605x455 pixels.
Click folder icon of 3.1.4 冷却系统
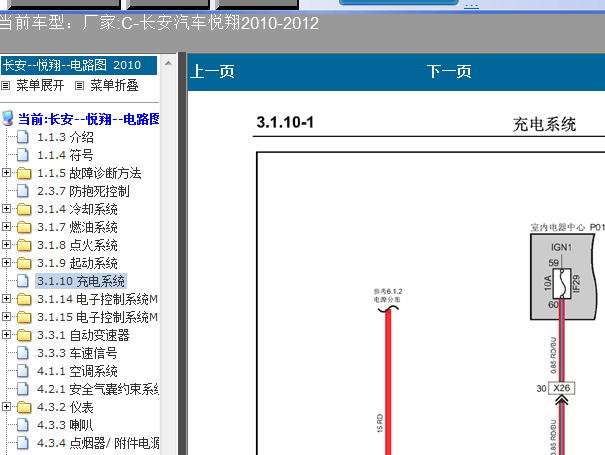[24, 209]
